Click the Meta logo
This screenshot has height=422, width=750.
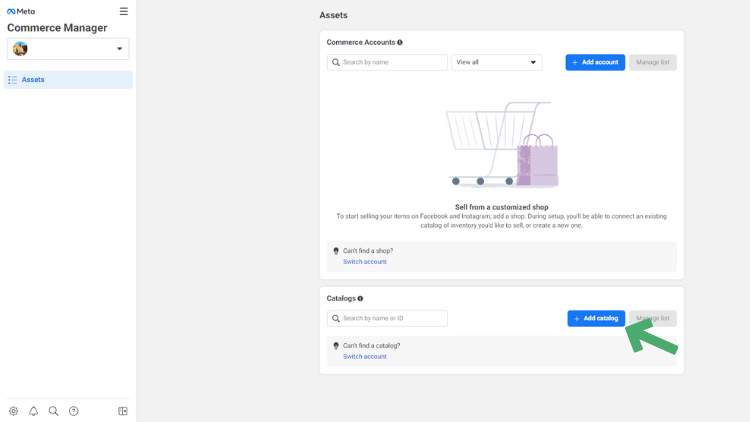point(21,11)
